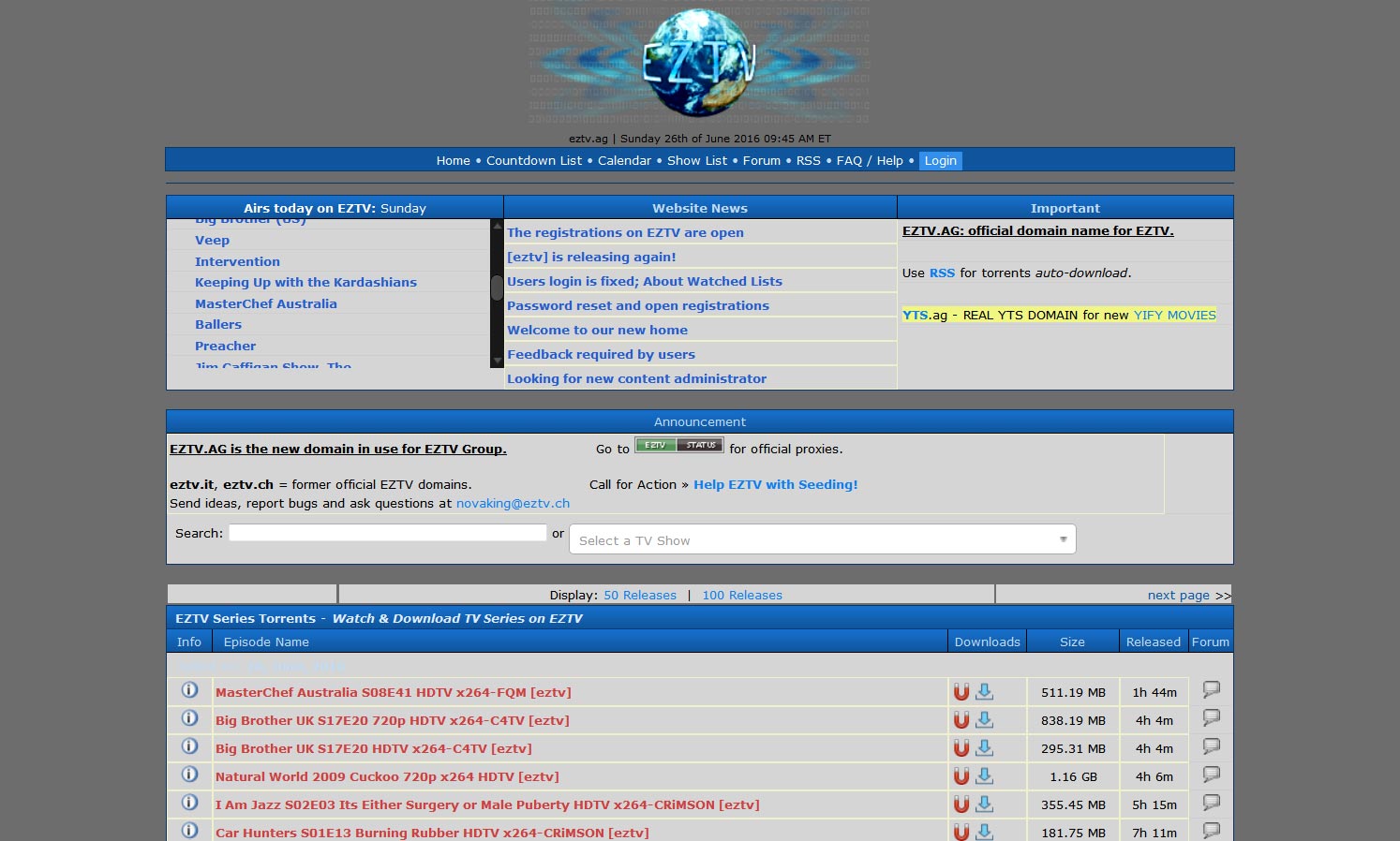Click the Login button
Viewport: 1400px width, 841px height.
(x=941, y=161)
